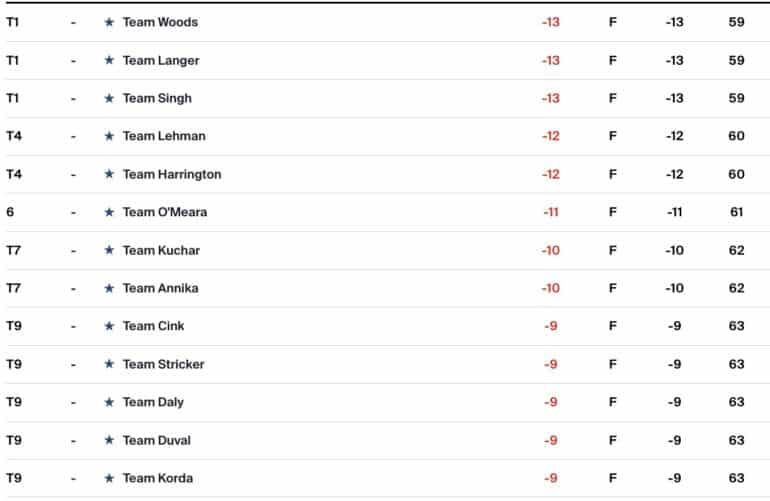
Task: Star the Team Daly row
Action: pos(109,402)
